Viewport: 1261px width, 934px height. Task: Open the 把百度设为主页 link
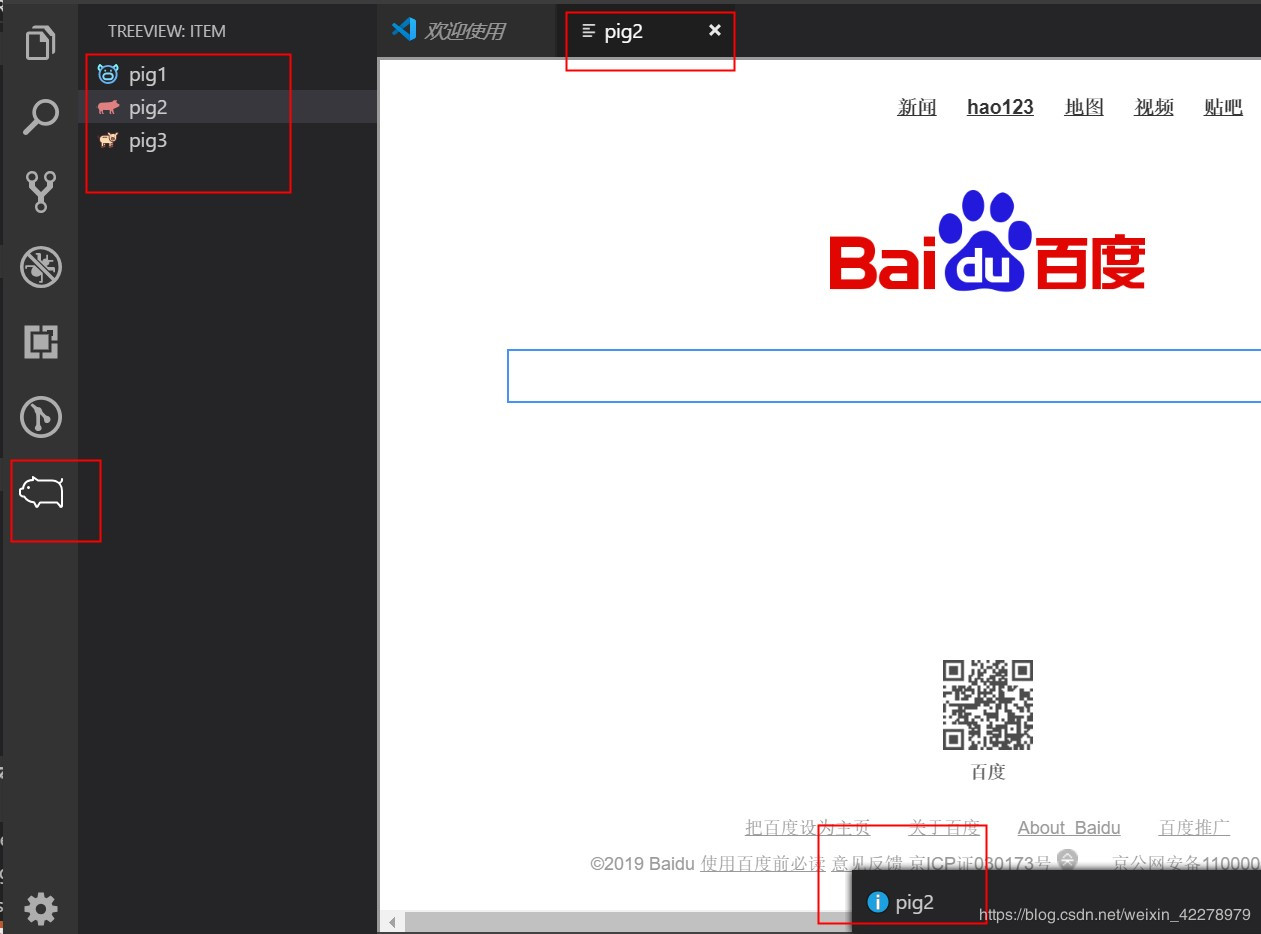coord(808,828)
